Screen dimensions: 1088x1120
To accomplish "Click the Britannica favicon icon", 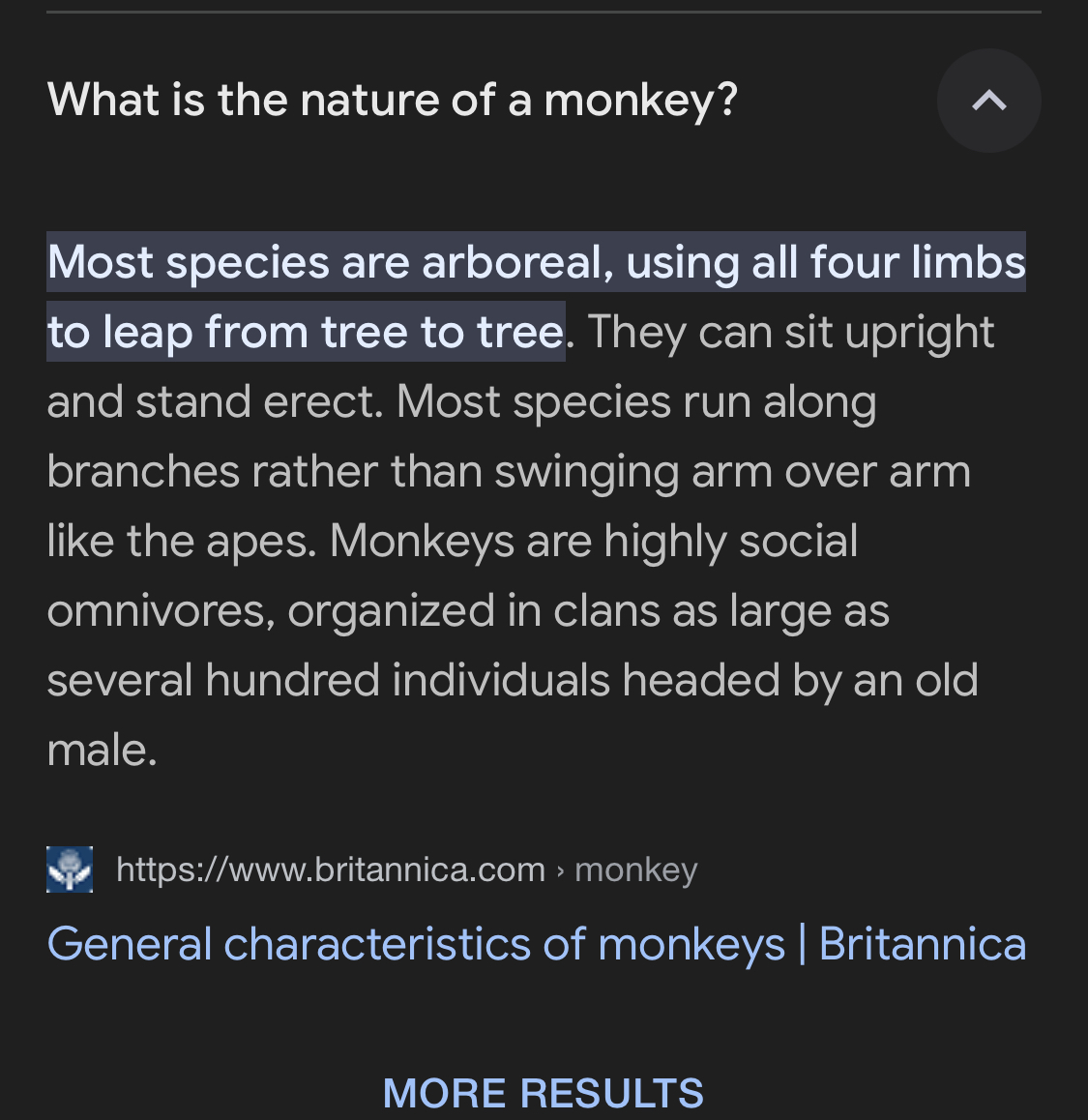I will (70, 869).
